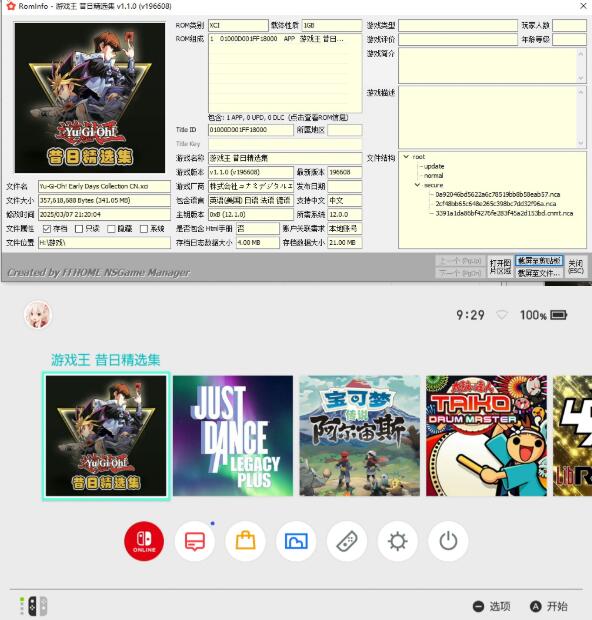Click the 文件位置 path field
Image resolution: width=592 pixels, height=620 pixels.
tap(104, 243)
